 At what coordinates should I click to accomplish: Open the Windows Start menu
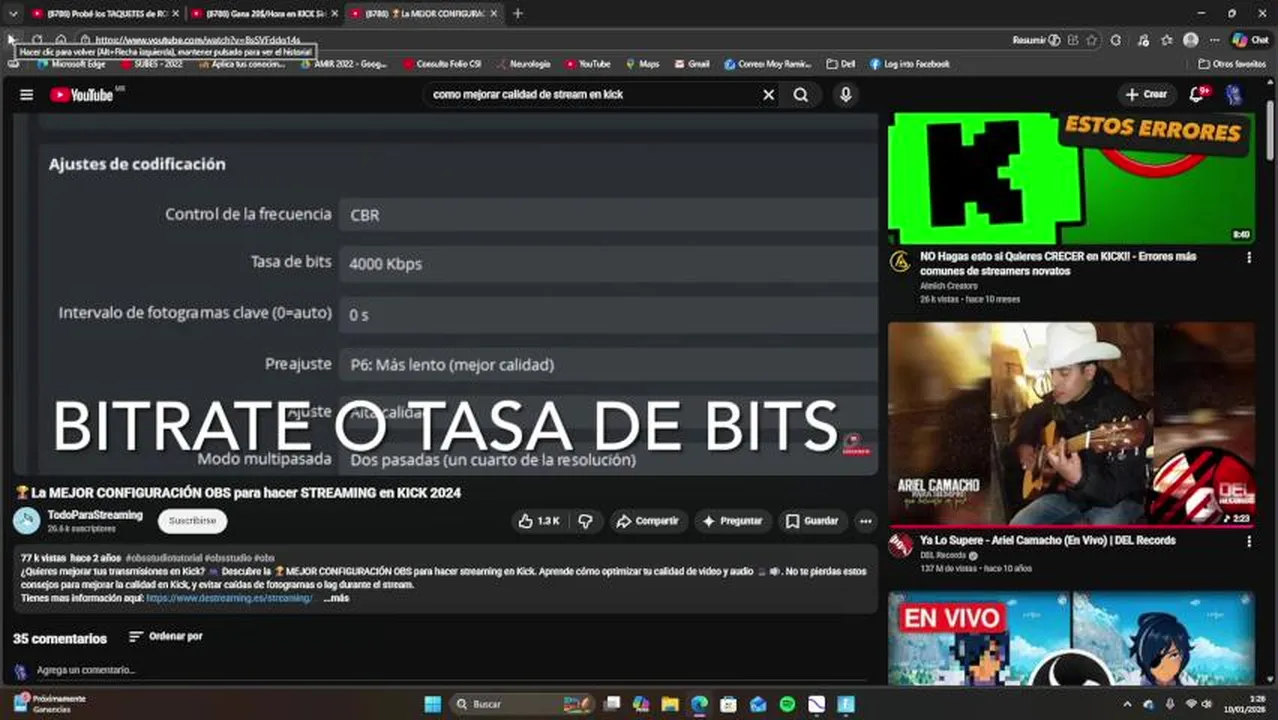(433, 704)
